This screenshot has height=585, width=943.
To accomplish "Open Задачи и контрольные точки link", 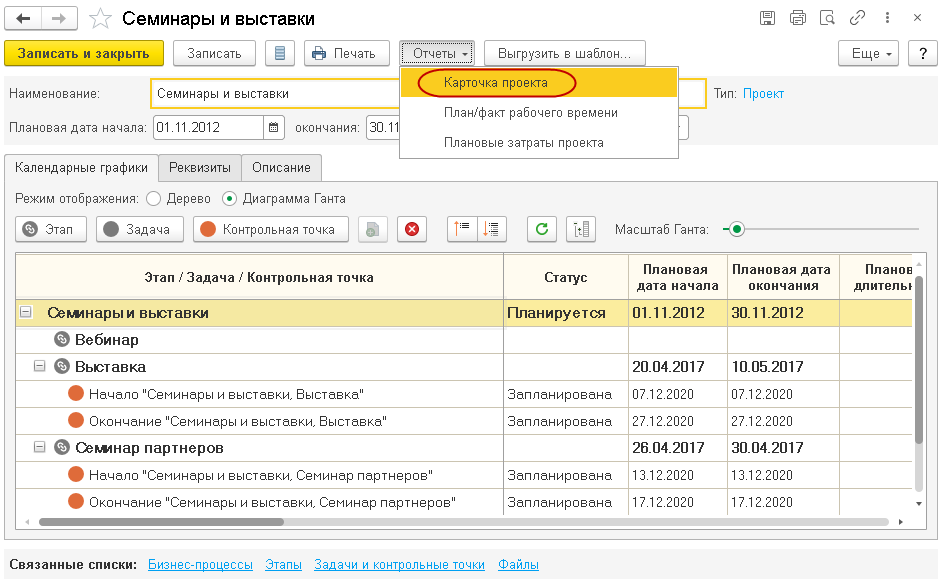I will [399, 565].
